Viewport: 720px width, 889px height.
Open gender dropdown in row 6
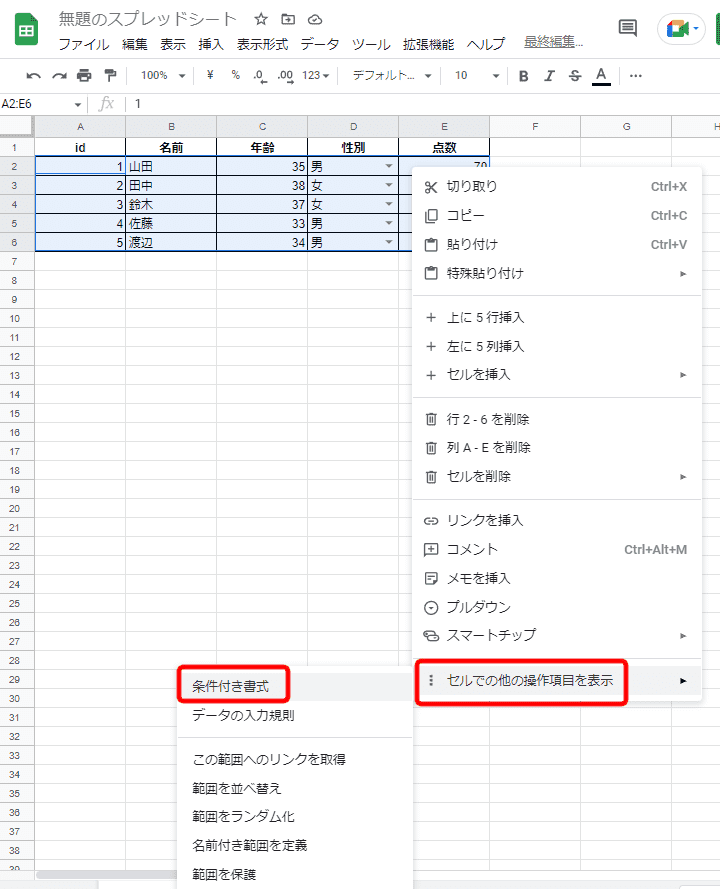(389, 242)
